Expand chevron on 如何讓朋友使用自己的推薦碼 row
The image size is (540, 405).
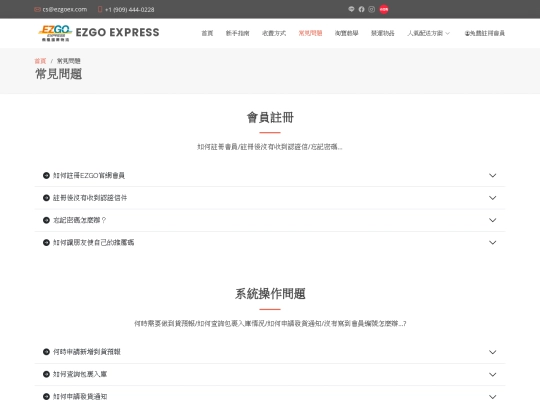coord(492,242)
